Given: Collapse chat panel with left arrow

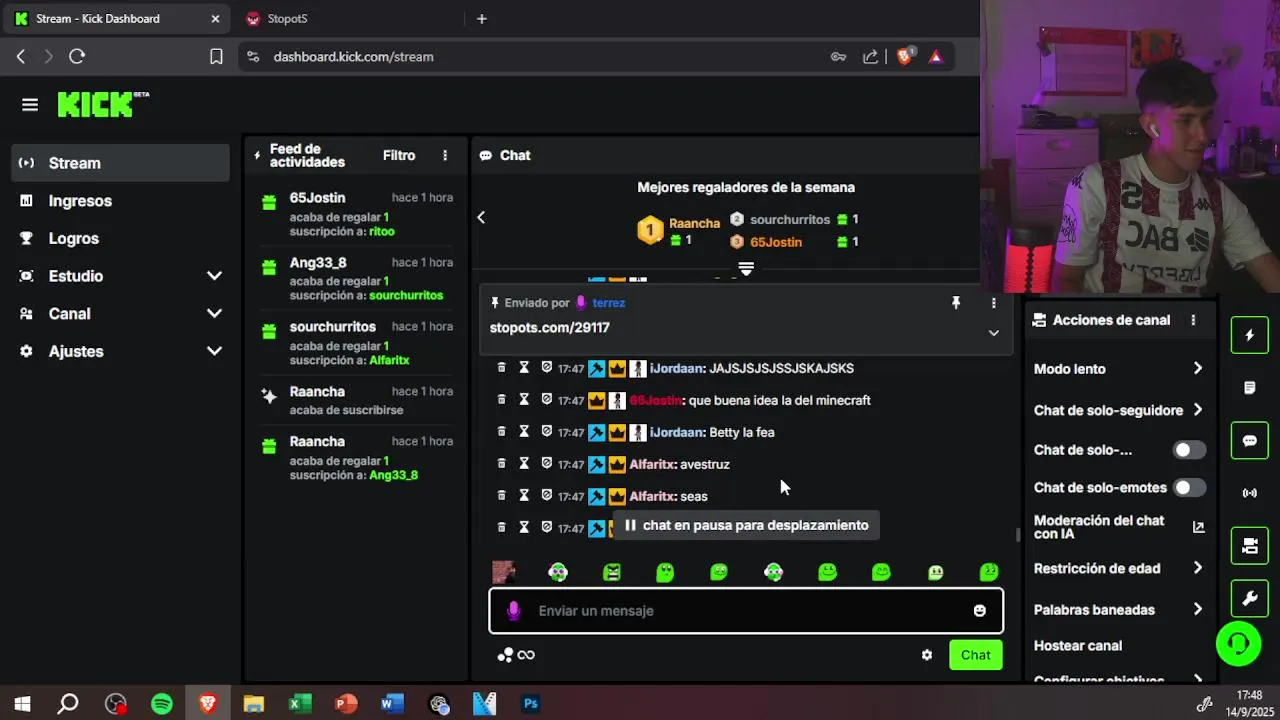Looking at the screenshot, I should (x=481, y=217).
